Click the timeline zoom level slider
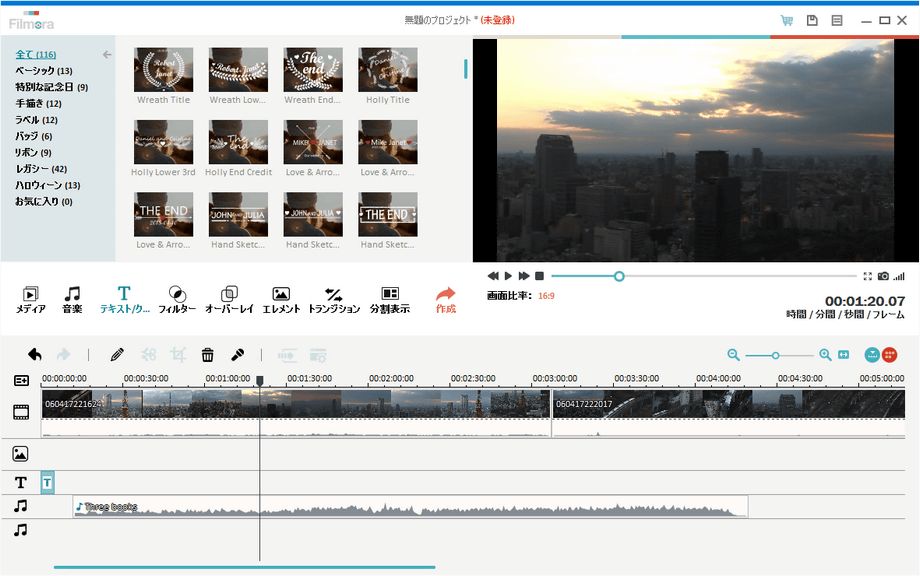 [x=779, y=355]
